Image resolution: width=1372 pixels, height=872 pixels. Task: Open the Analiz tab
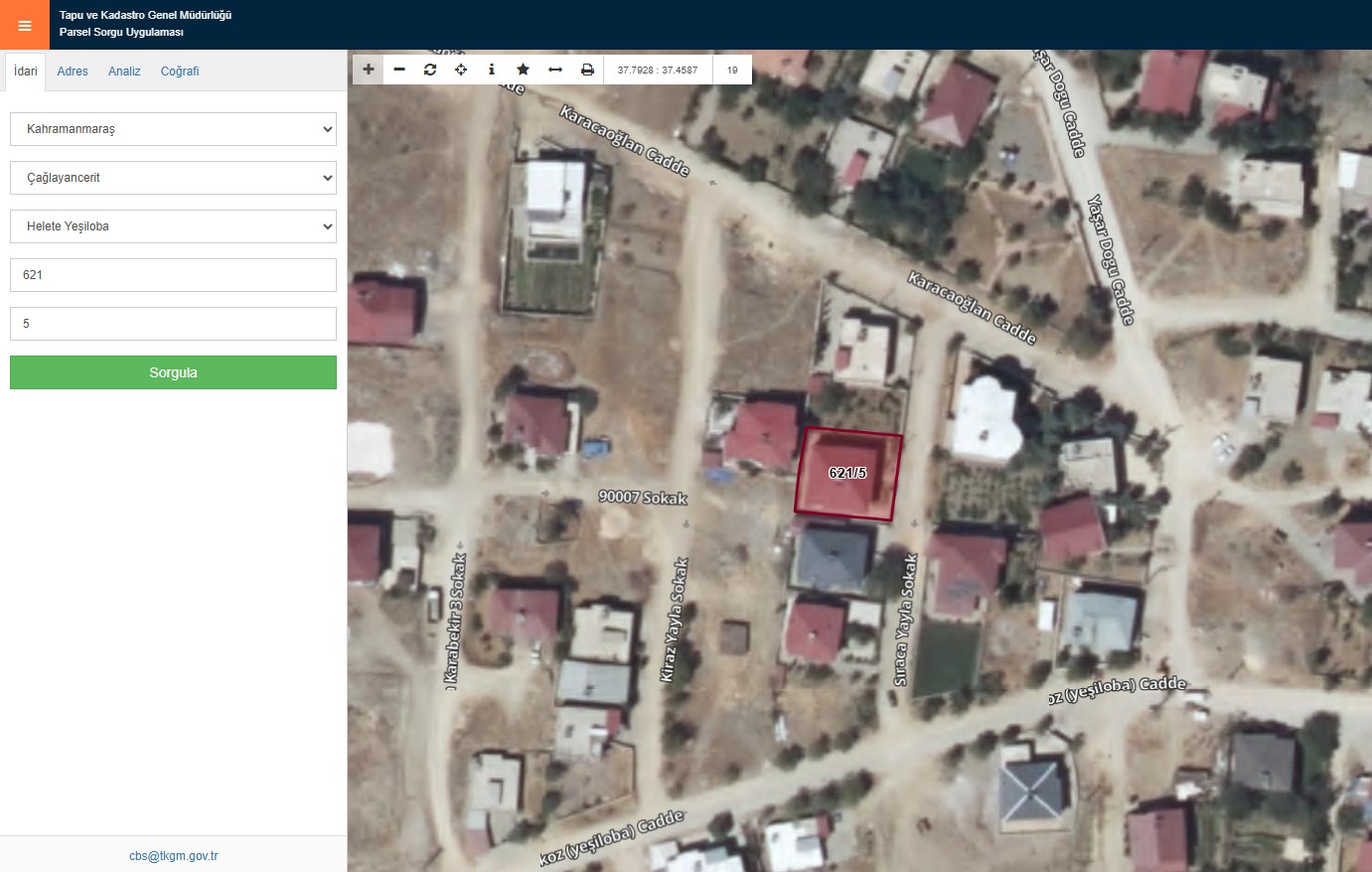click(124, 72)
